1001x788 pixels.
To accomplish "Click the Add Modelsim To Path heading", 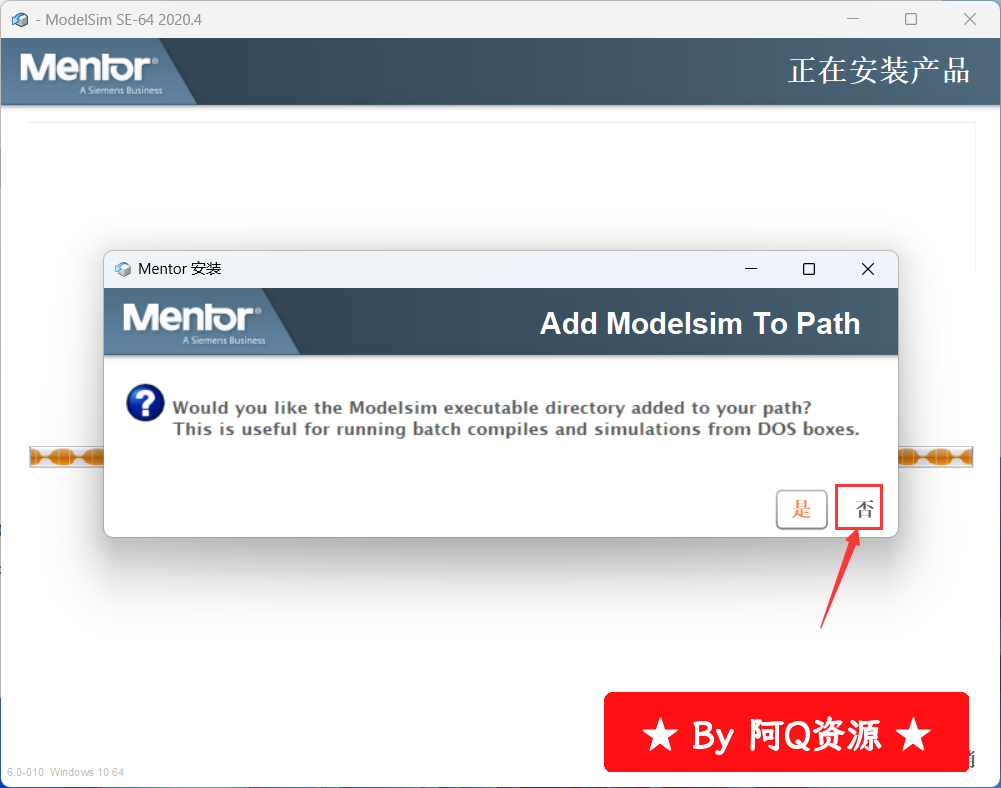I will pyautogui.click(x=700, y=323).
